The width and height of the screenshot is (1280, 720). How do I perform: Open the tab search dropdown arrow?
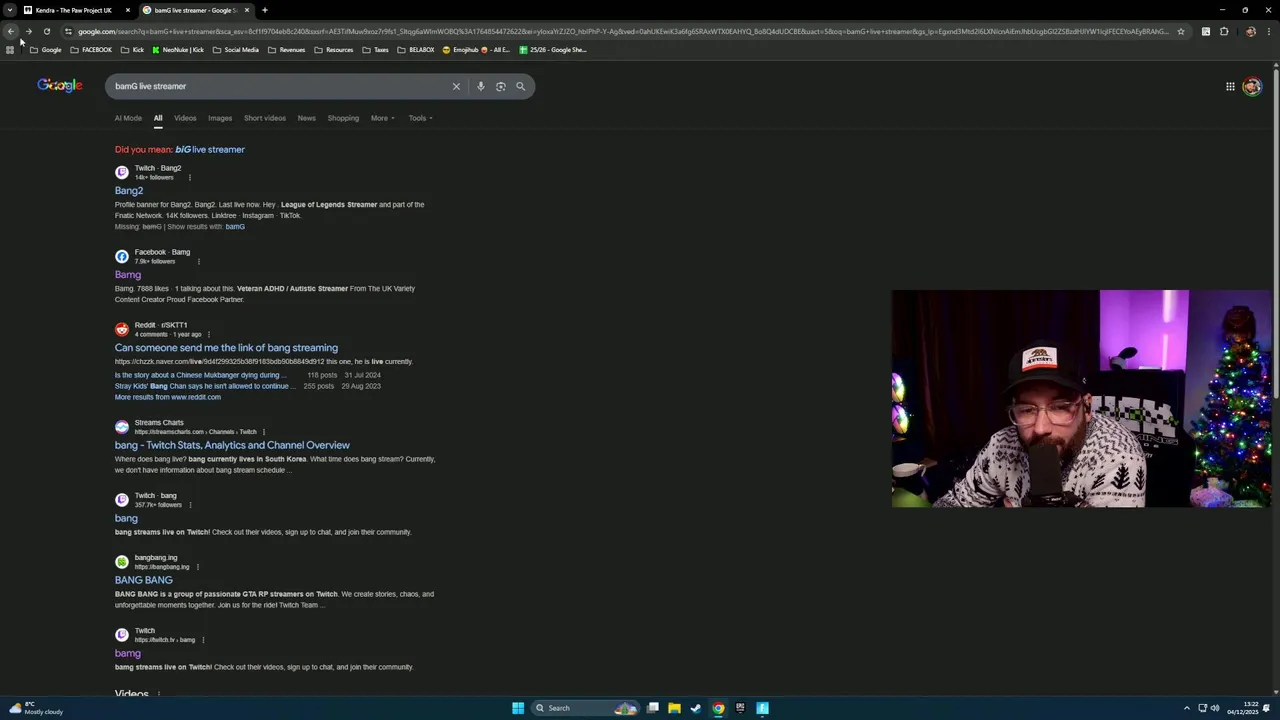click(10, 10)
